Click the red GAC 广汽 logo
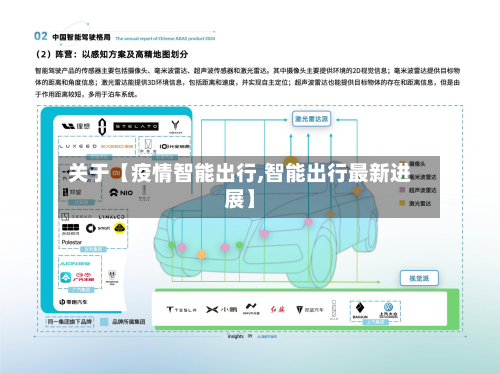The image size is (500, 374). 83,277
